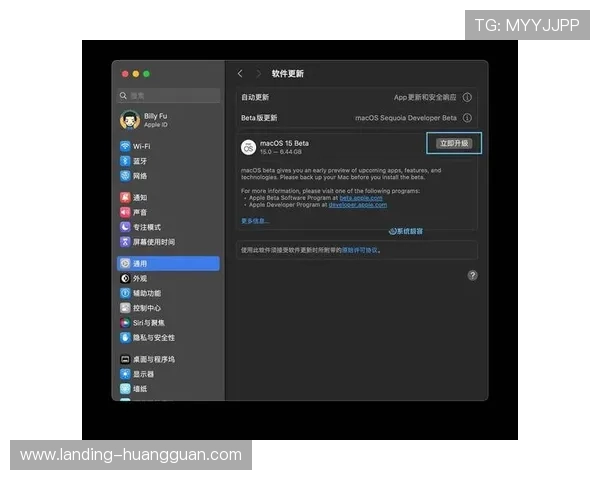Image resolution: width=600 pixels, height=480 pixels.
Task: Click the help question mark button
Action: (472, 275)
